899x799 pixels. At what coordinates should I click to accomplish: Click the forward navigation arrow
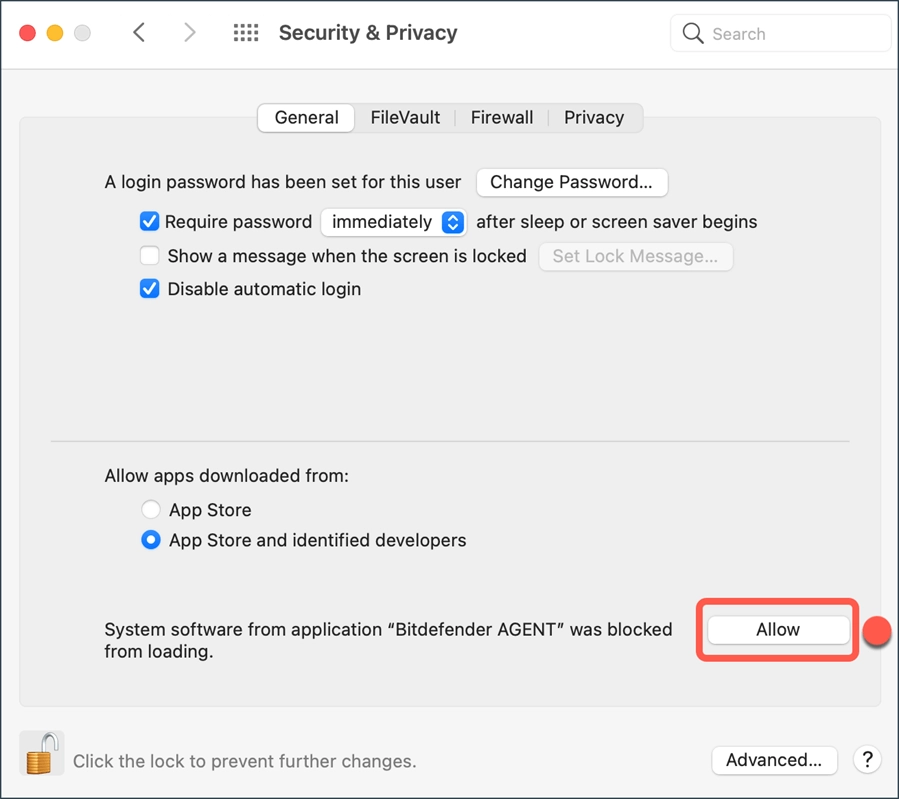190,33
